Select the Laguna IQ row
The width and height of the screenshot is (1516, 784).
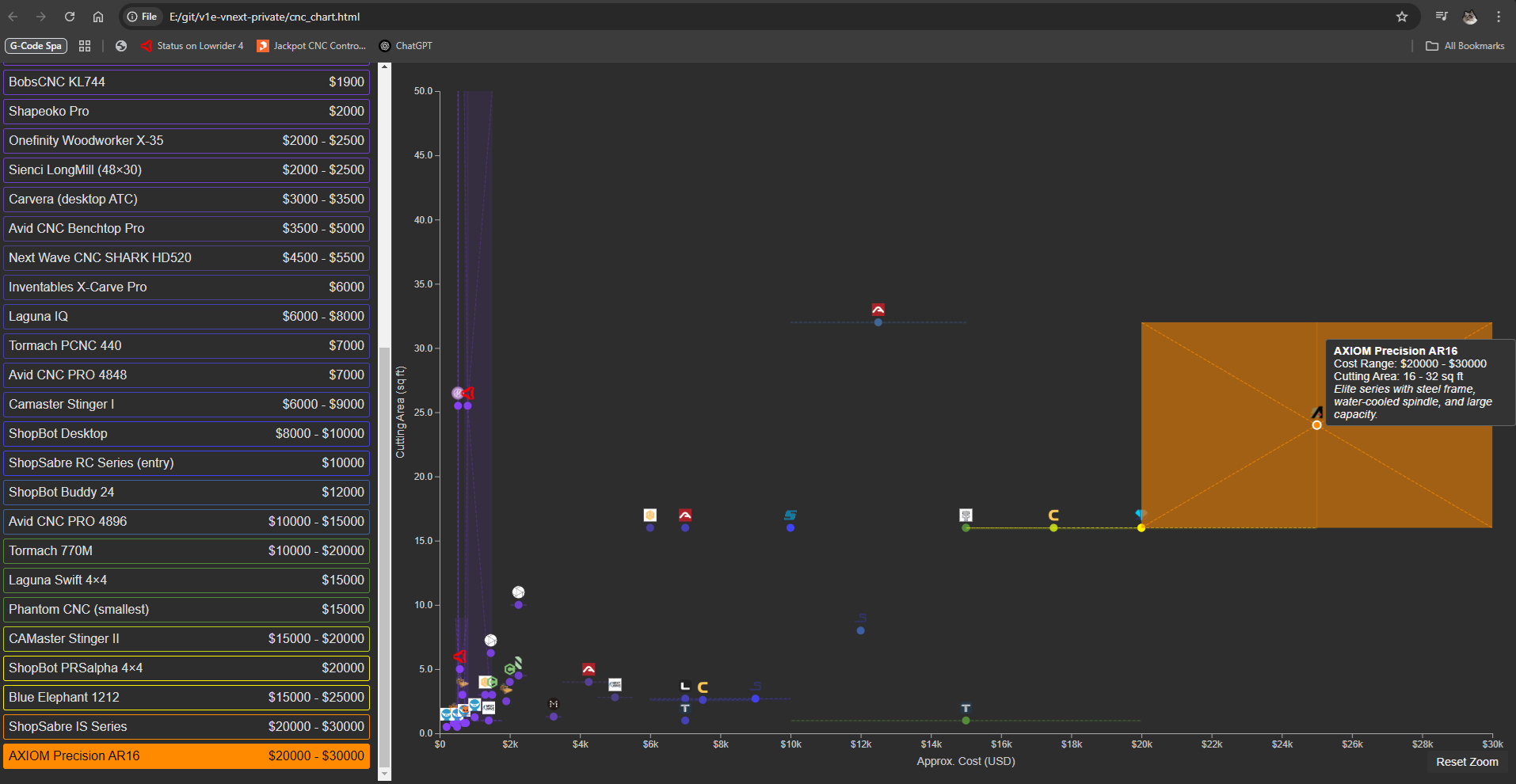coord(186,316)
